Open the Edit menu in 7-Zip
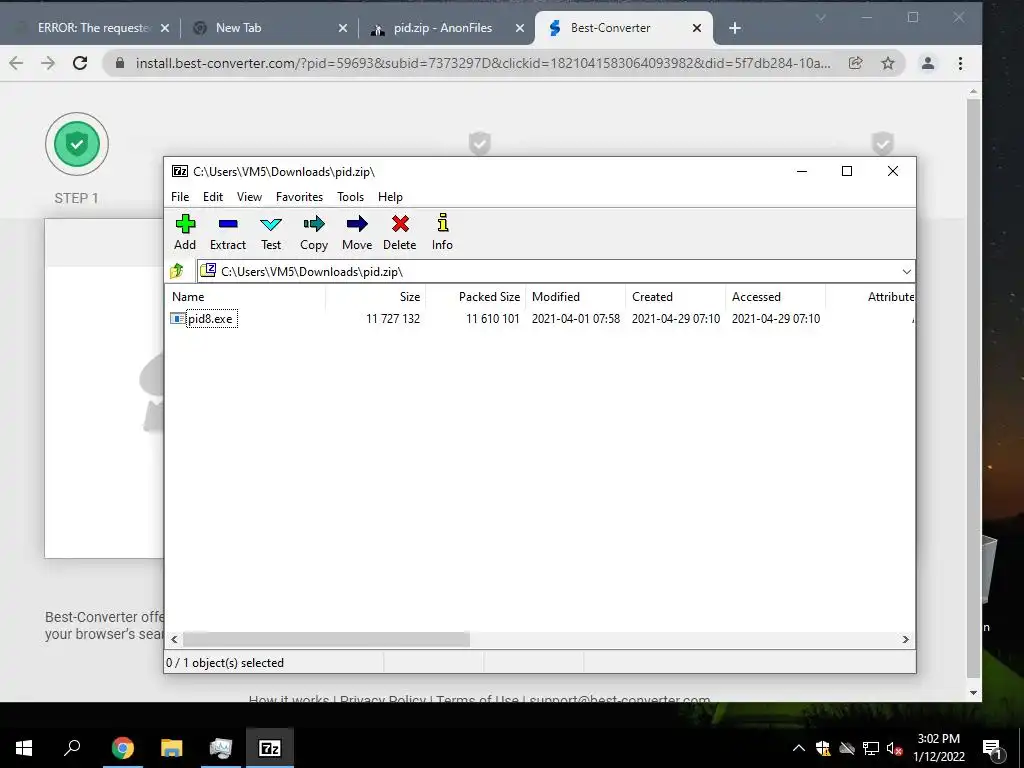This screenshot has height=768, width=1024. coord(213,197)
